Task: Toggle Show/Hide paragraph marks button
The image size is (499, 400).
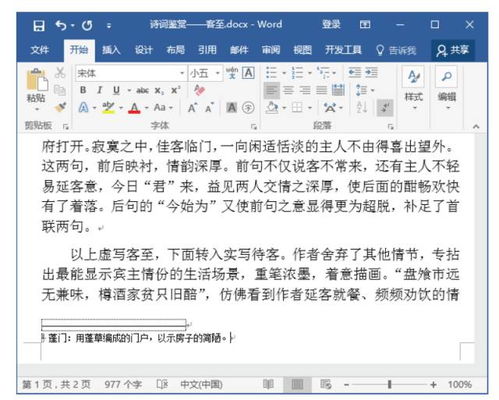Action: [x=385, y=107]
